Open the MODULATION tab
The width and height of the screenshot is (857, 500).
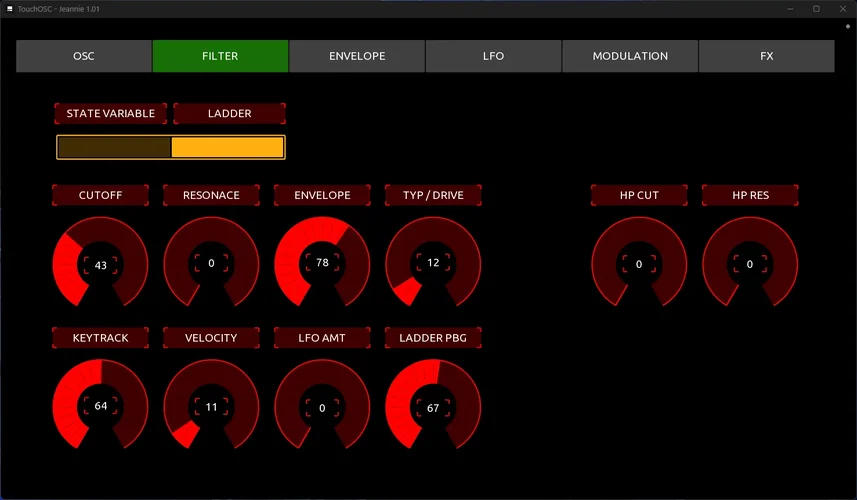pos(630,56)
